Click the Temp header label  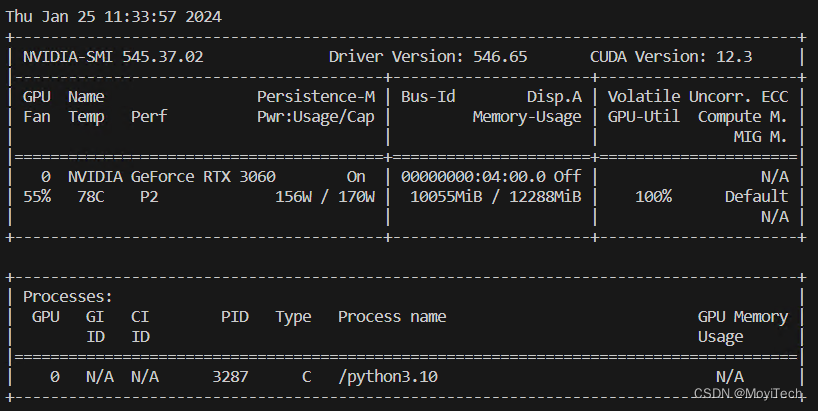pyautogui.click(x=86, y=117)
